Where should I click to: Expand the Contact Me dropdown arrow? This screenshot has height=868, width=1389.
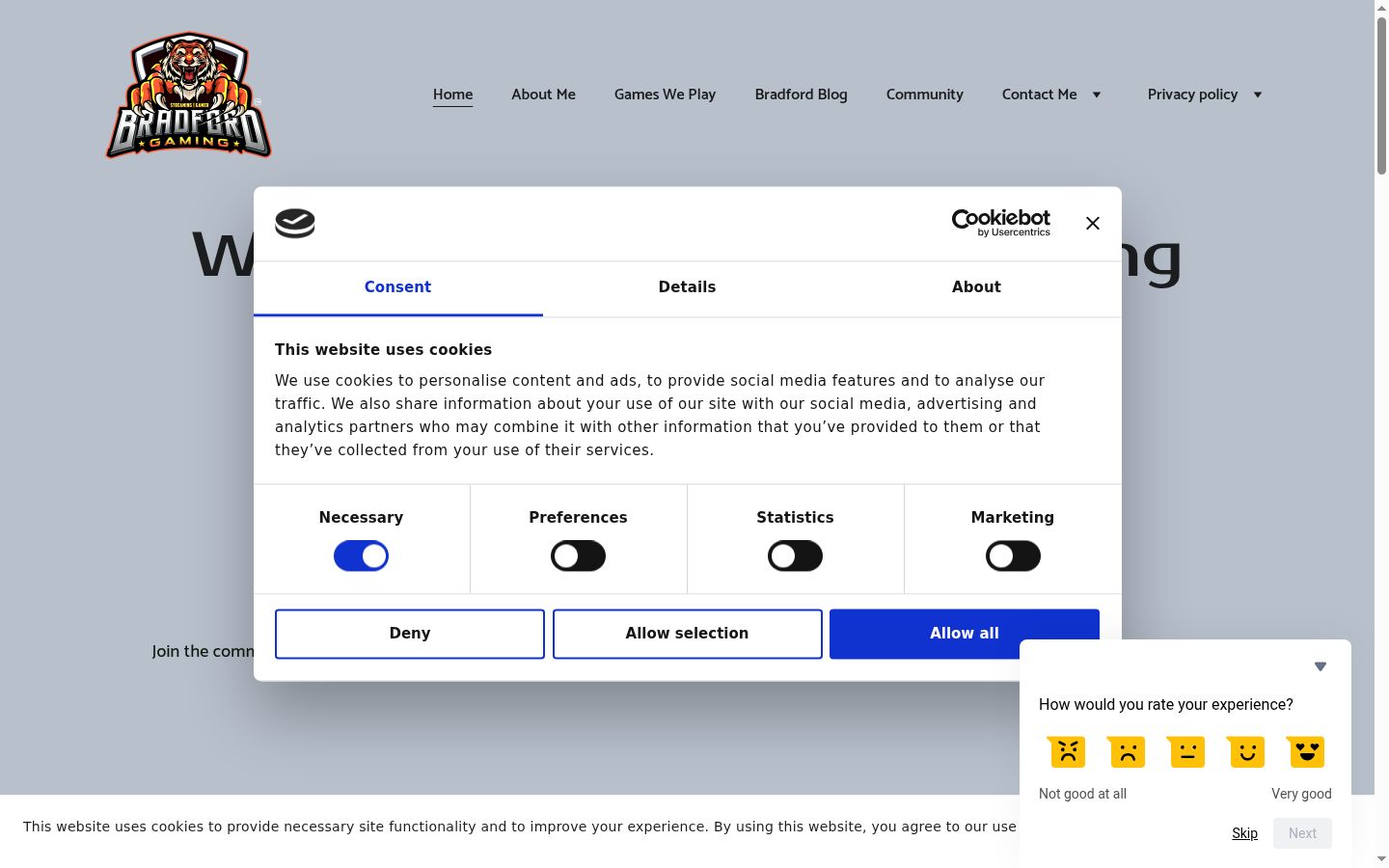point(1097,95)
